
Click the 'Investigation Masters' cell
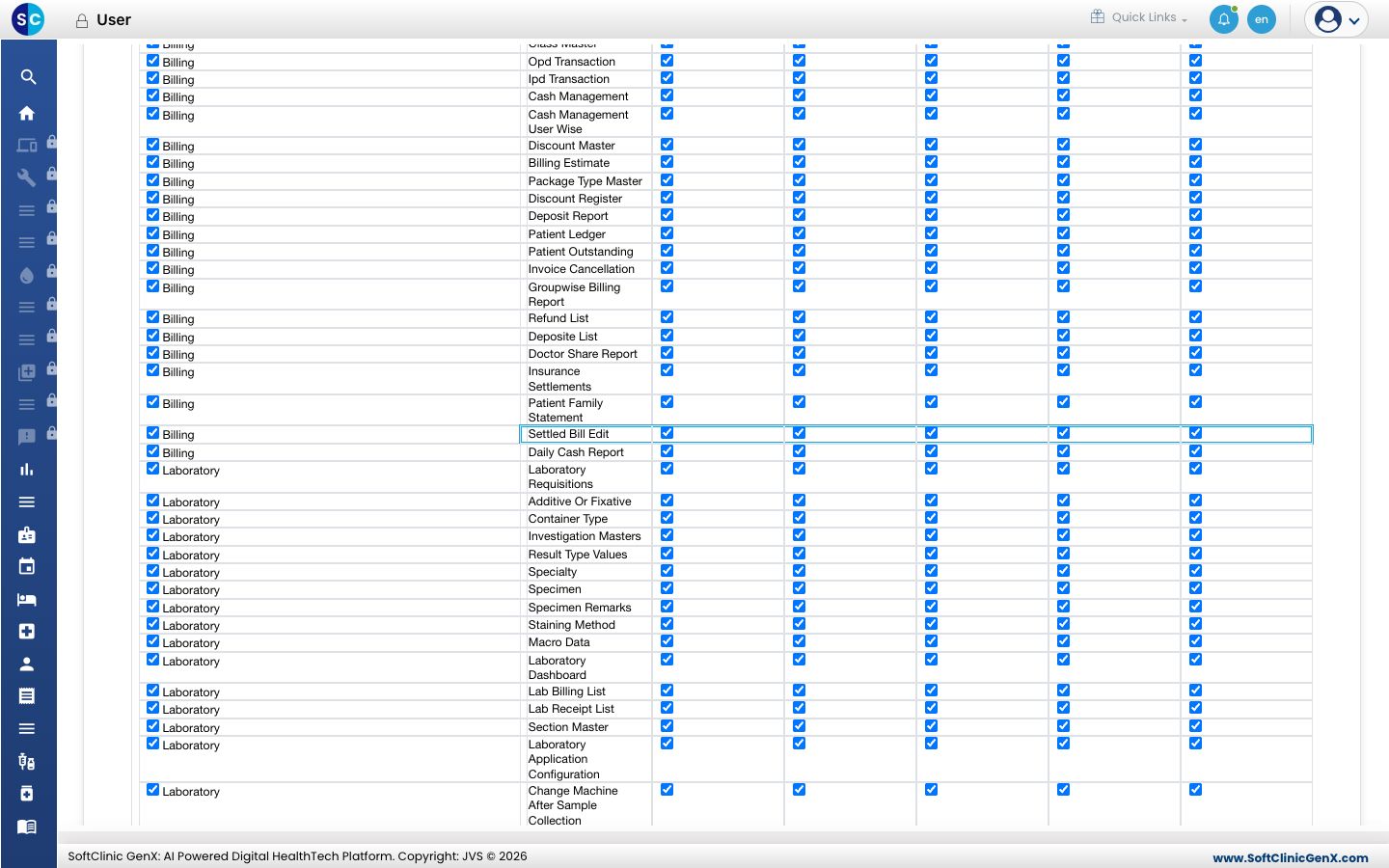(x=586, y=536)
